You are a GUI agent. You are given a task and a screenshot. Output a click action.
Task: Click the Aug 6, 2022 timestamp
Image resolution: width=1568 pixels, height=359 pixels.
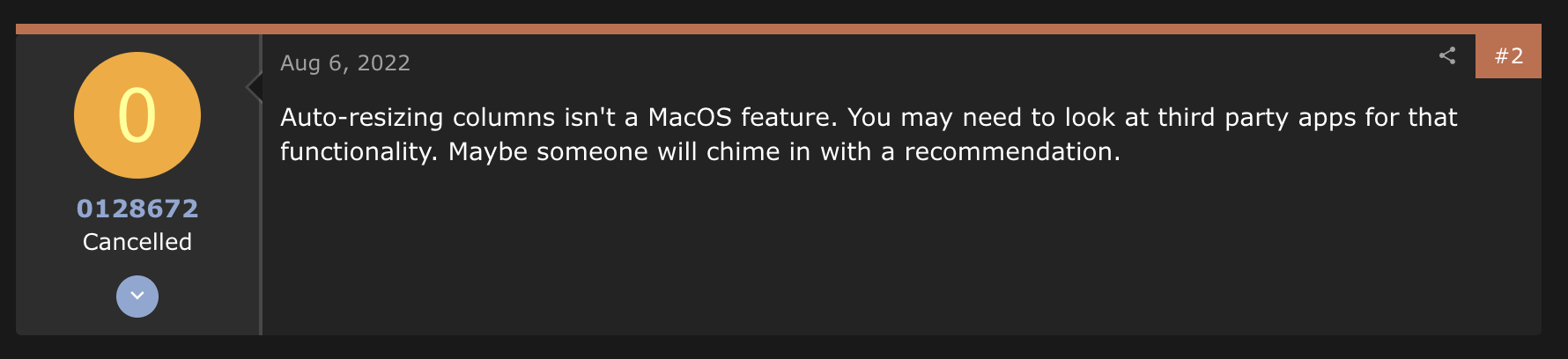344,63
